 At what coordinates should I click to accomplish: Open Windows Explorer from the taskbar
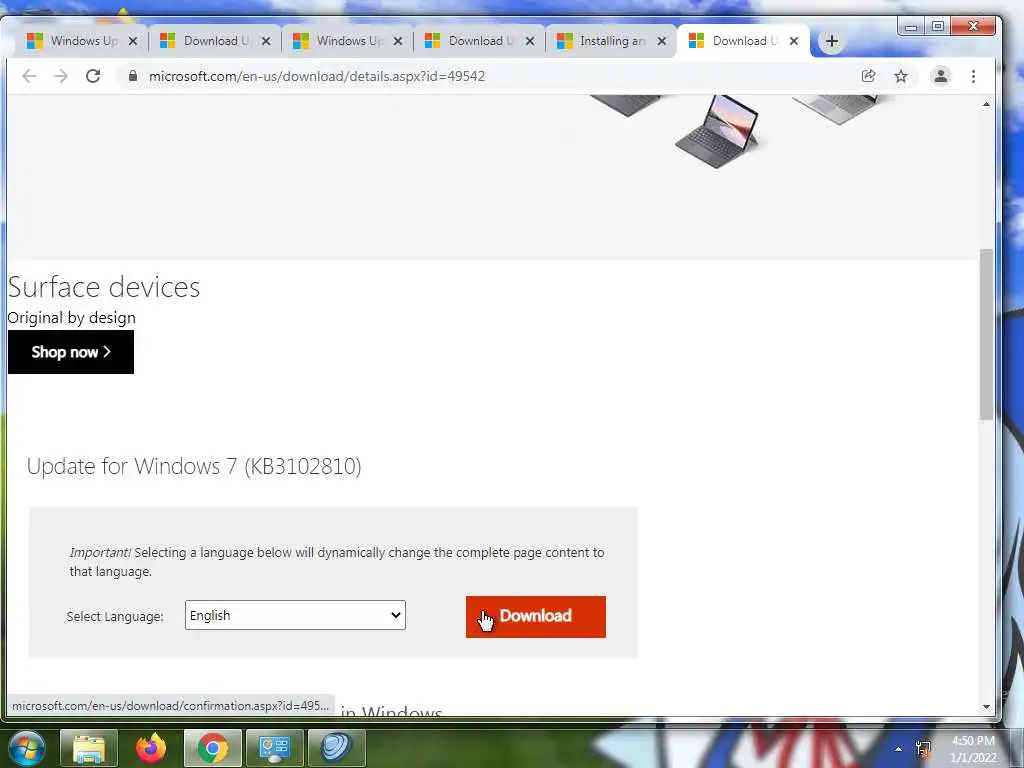tap(89, 748)
